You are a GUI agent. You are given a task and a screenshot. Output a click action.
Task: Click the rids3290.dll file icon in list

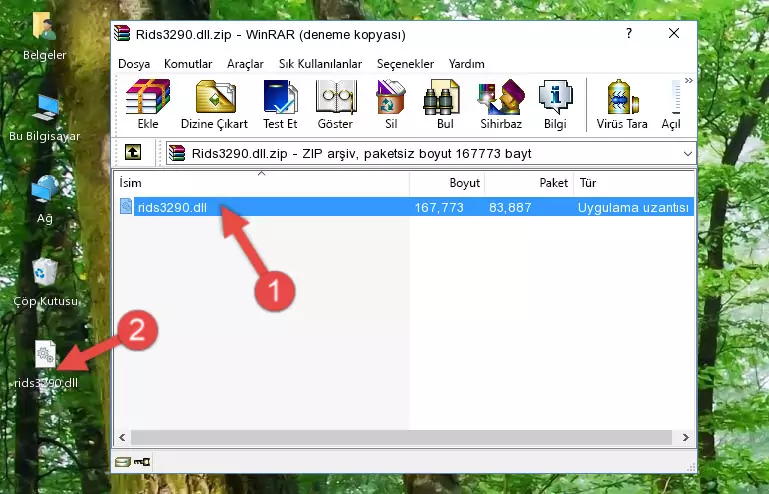[126, 207]
